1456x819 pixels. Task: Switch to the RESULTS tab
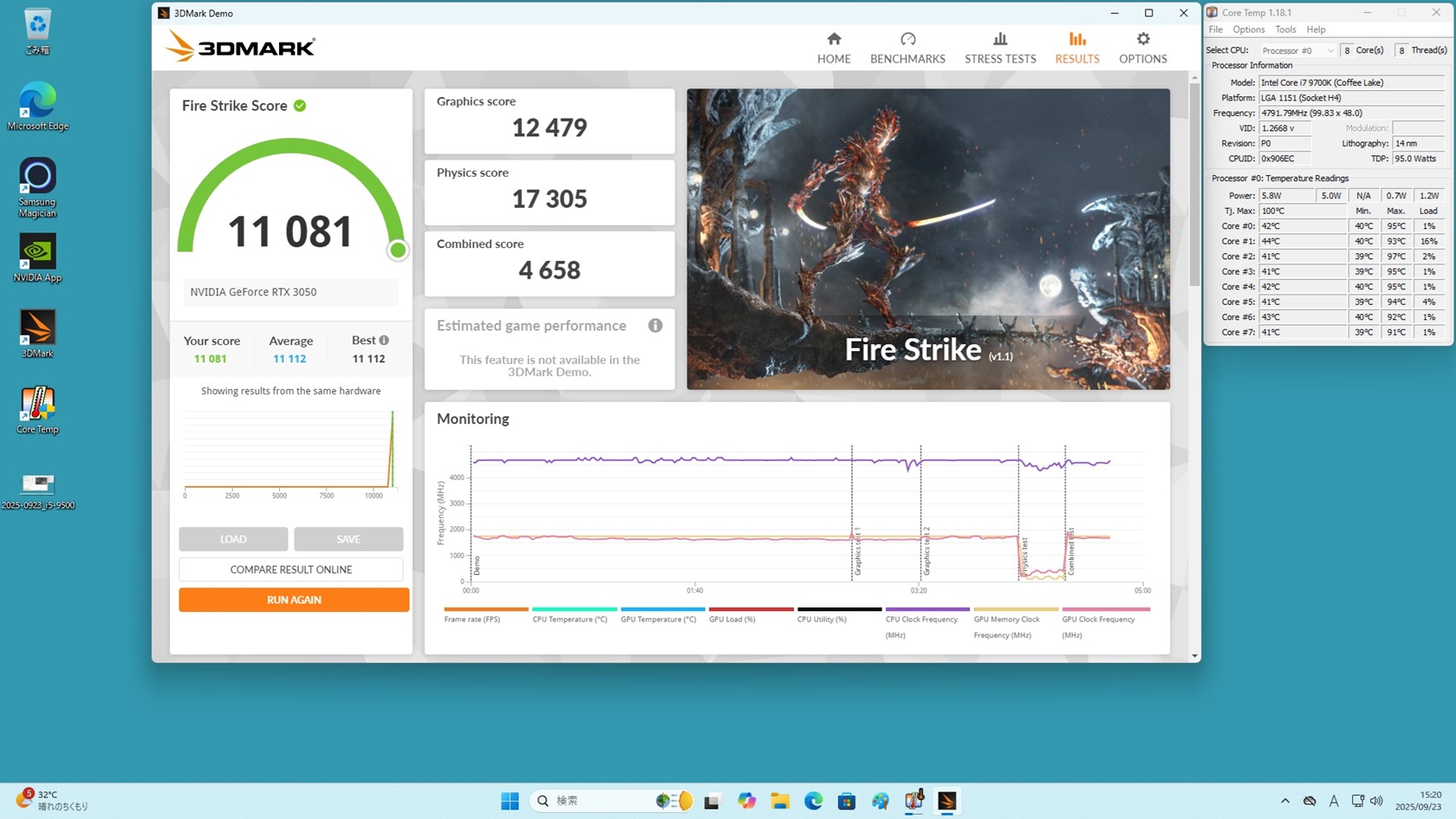1076,48
